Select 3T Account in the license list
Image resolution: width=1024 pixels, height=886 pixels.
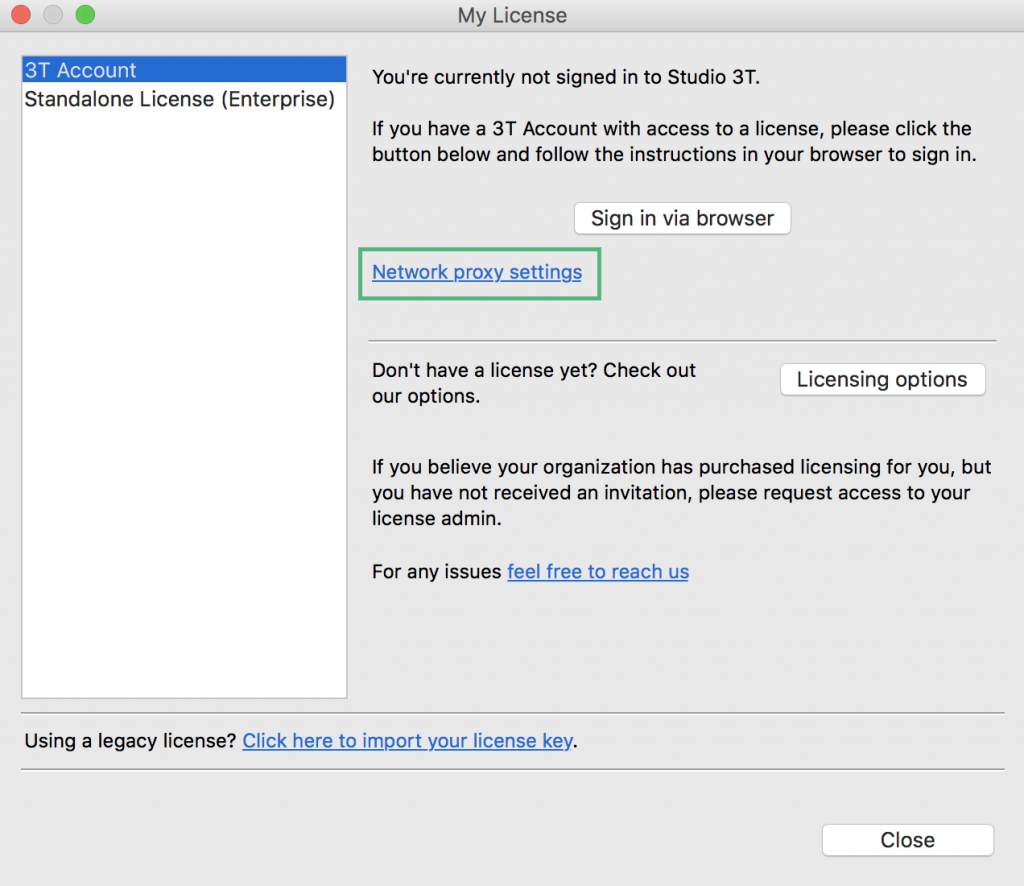pos(184,70)
